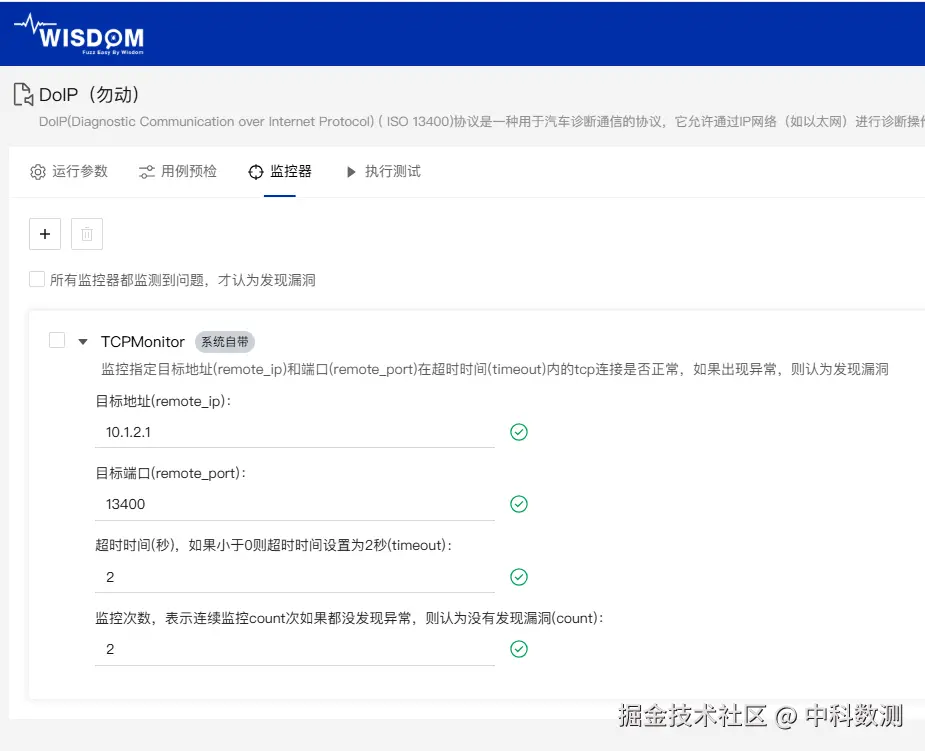Click the 目标端口(remote_port) label
The image size is (925, 751).
pyautogui.click(x=170, y=473)
